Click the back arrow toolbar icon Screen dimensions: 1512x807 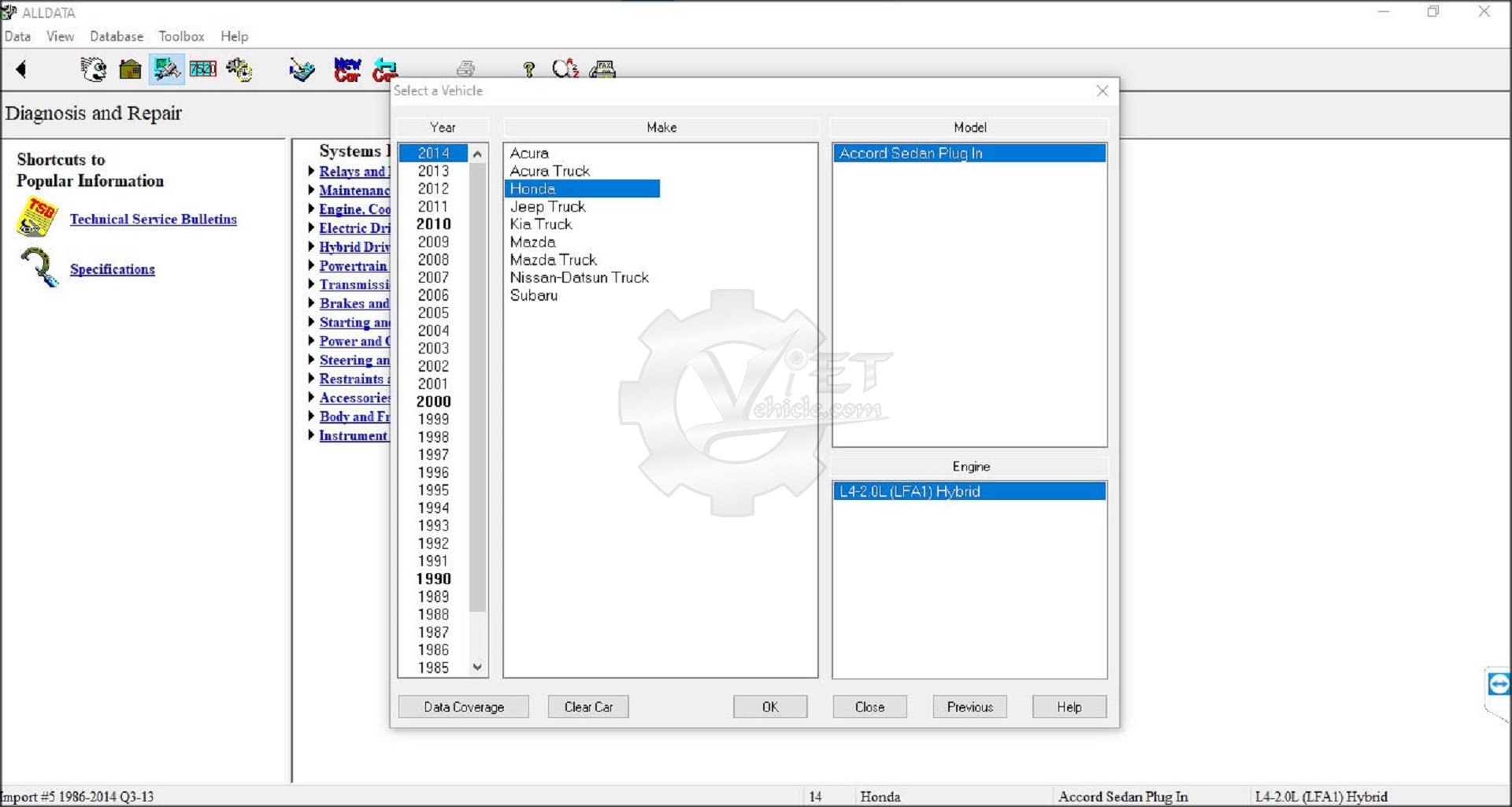(x=21, y=69)
